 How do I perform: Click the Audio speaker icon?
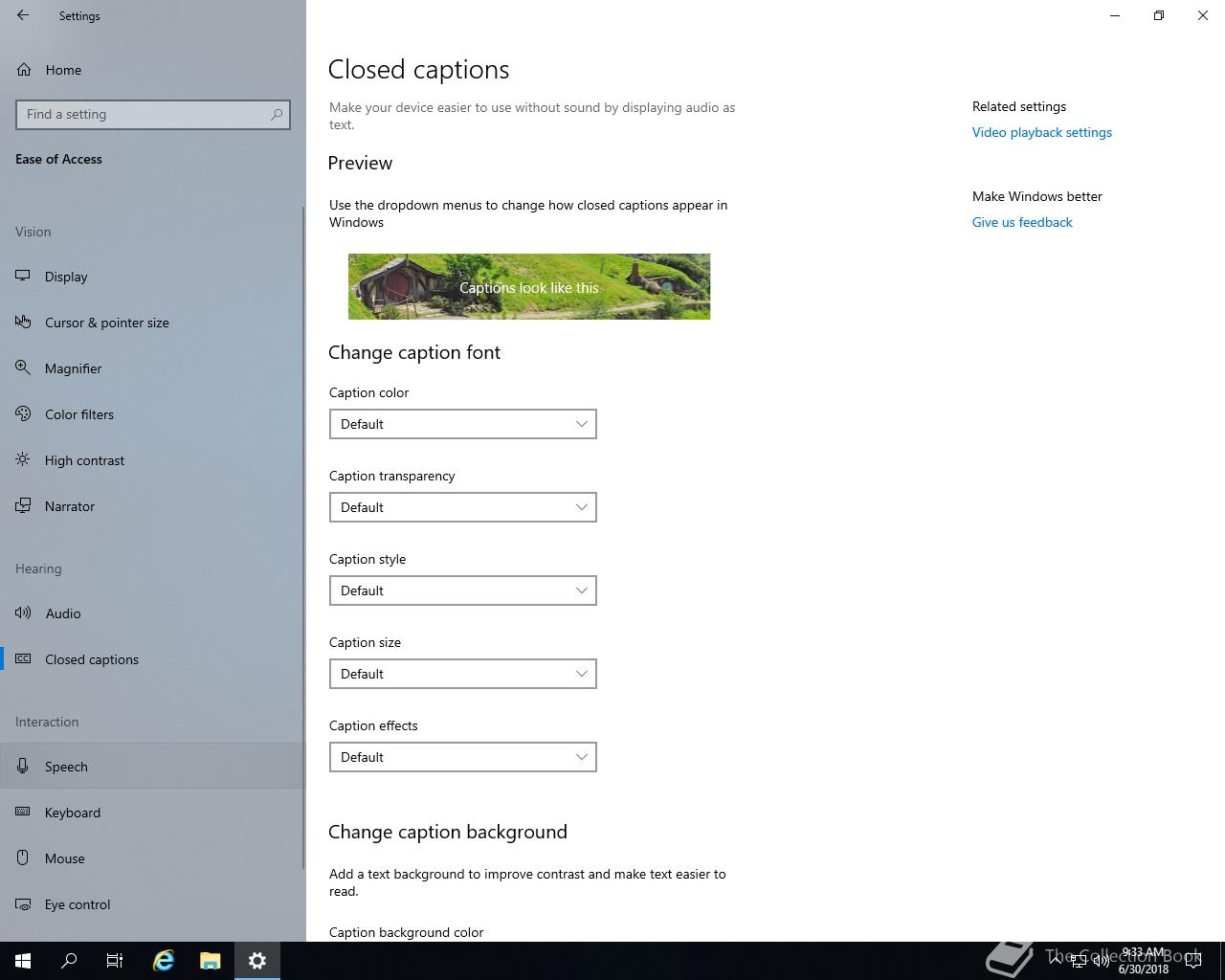pos(23,613)
